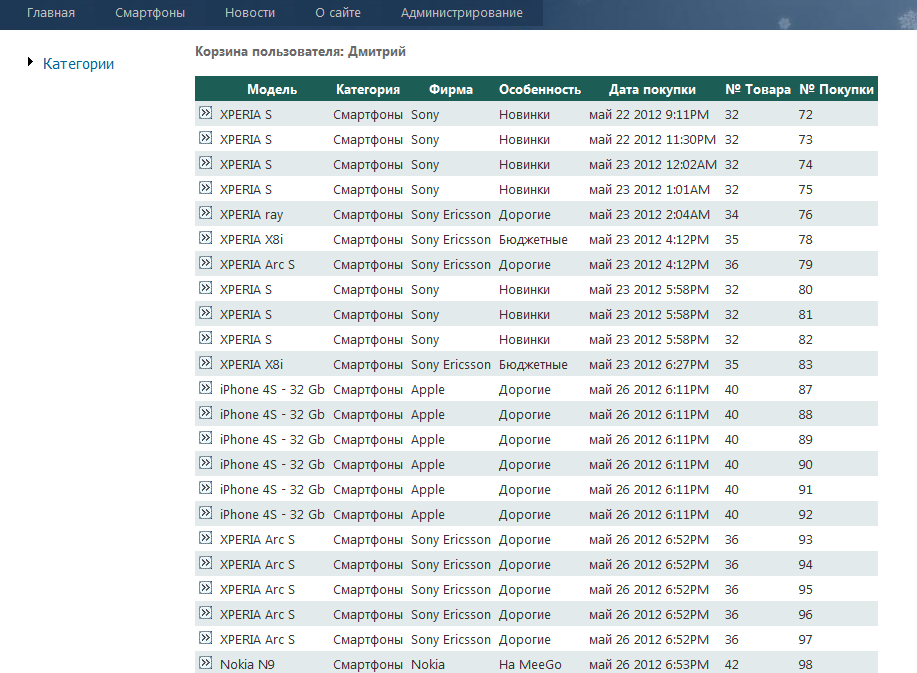Click XPERIA Arc S in purchase 79 row
This screenshot has height=673, width=917.
click(x=257, y=265)
